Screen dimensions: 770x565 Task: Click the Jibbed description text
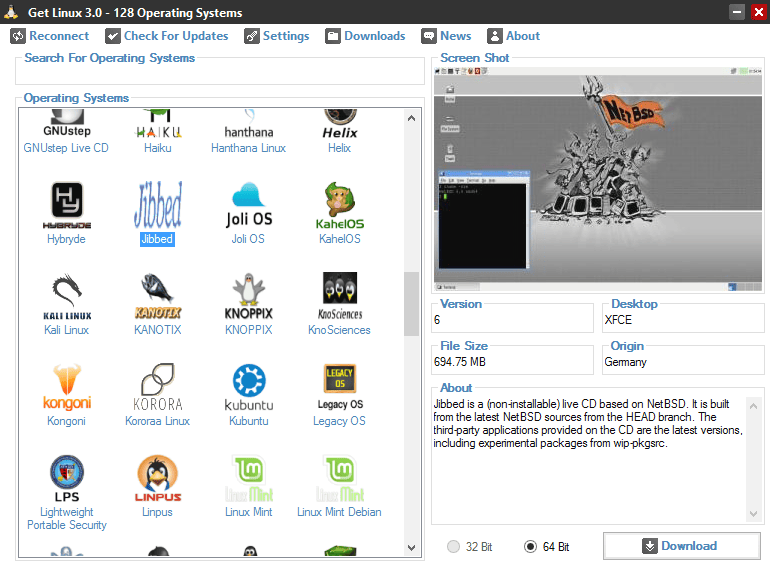(x=588, y=423)
